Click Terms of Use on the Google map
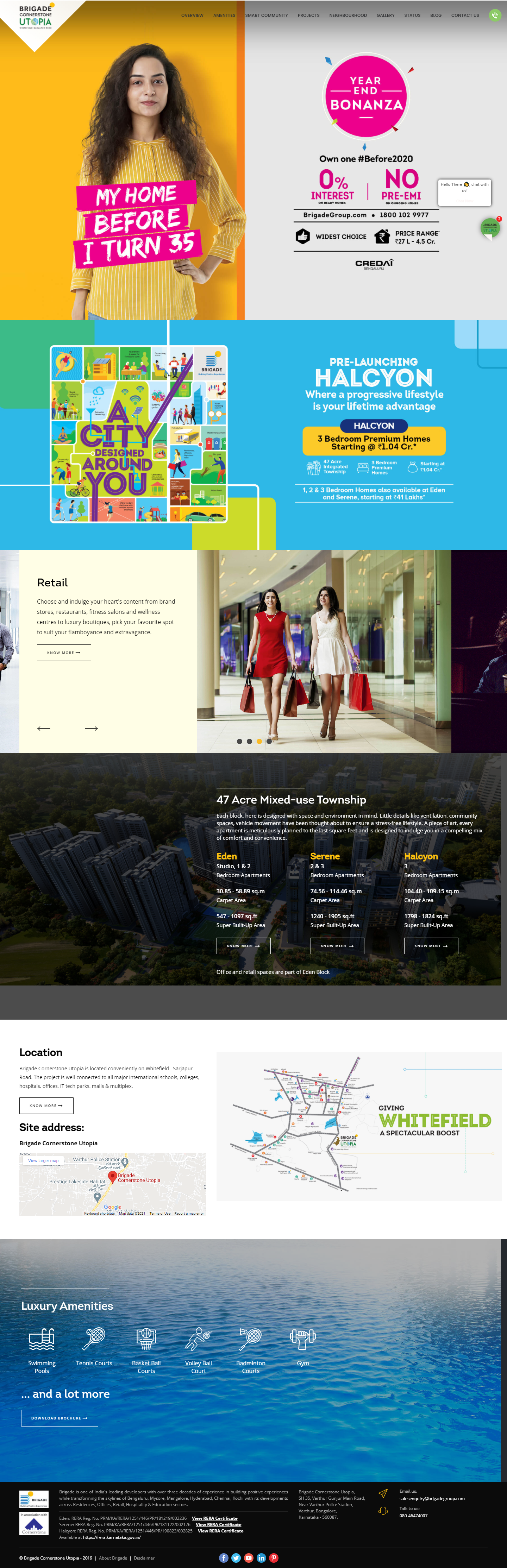The width and height of the screenshot is (507, 1568). click(x=160, y=1213)
